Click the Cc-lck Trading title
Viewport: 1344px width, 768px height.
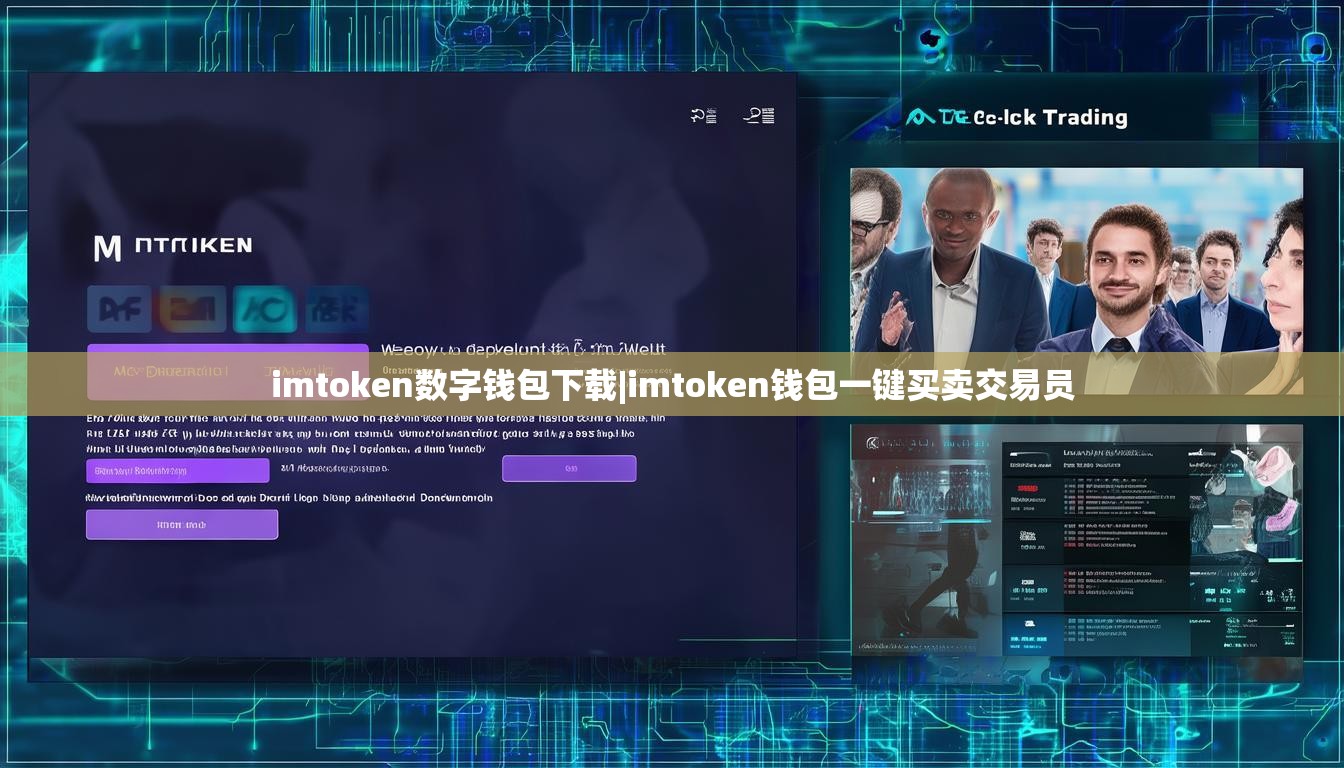[1050, 117]
